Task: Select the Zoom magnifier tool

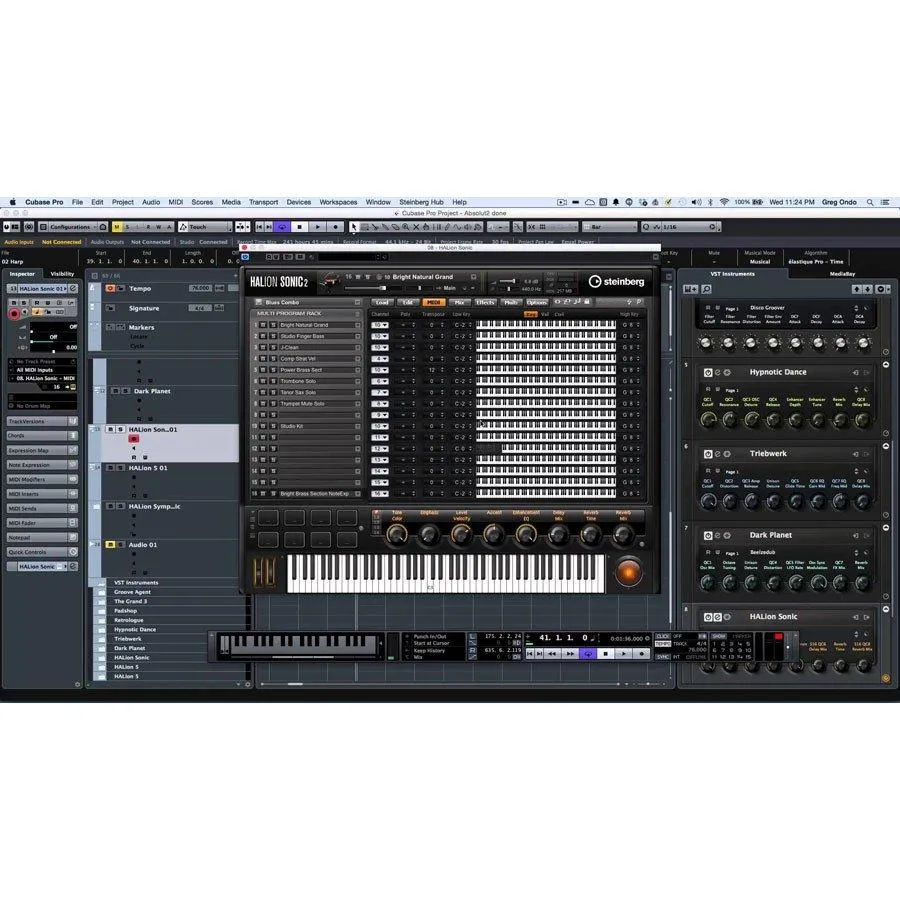Action: (405, 227)
